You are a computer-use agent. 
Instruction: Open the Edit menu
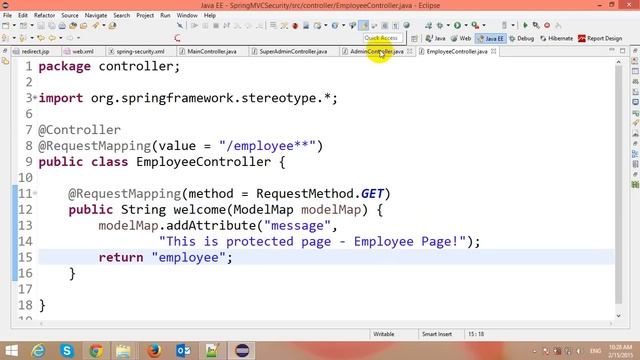click(x=22, y=15)
